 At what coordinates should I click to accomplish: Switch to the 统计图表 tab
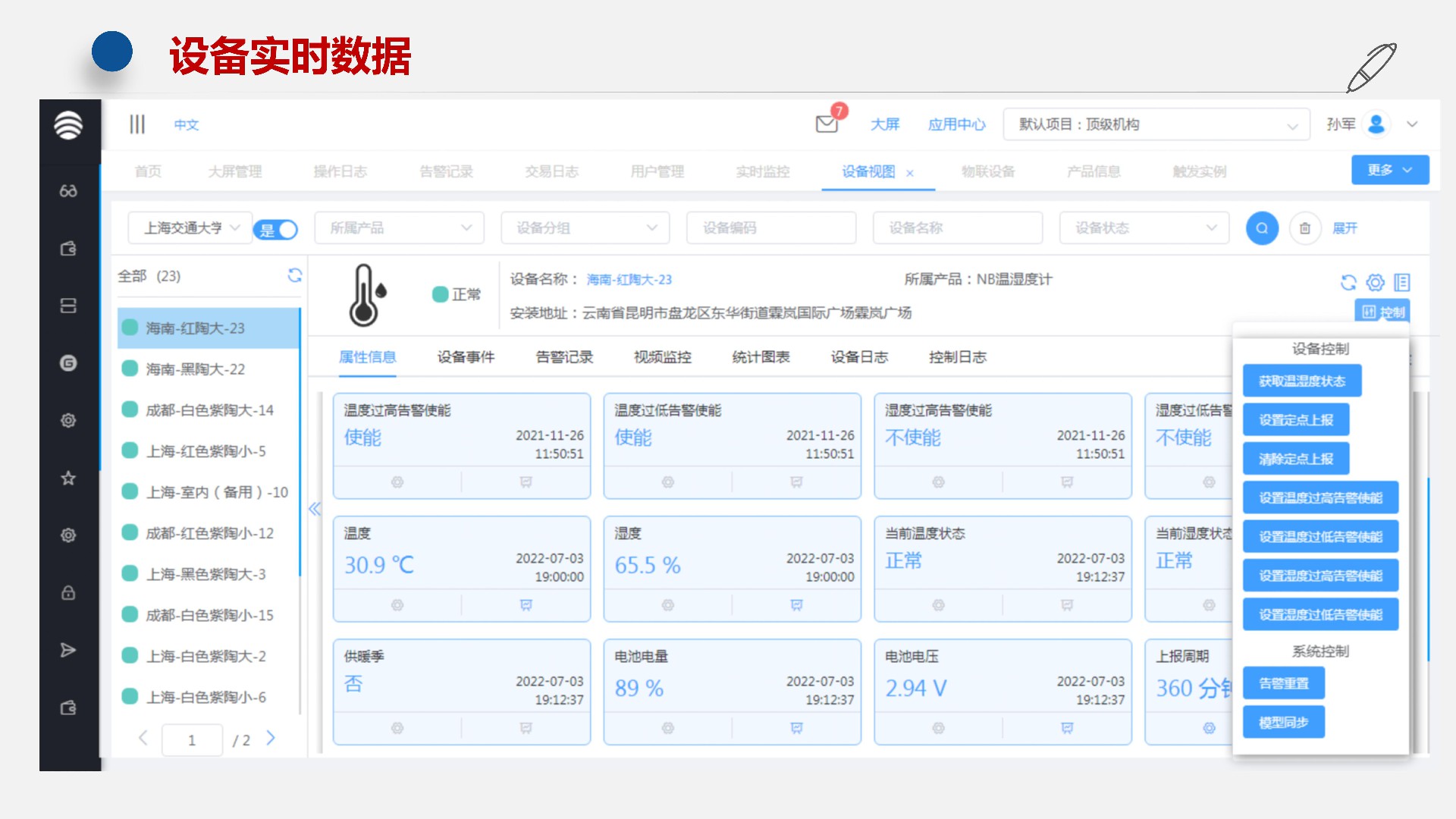click(x=761, y=357)
